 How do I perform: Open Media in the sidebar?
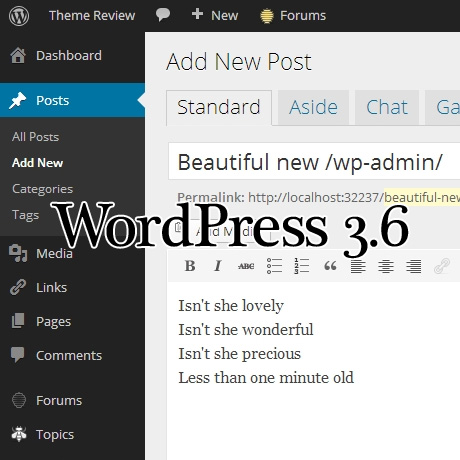[54, 254]
